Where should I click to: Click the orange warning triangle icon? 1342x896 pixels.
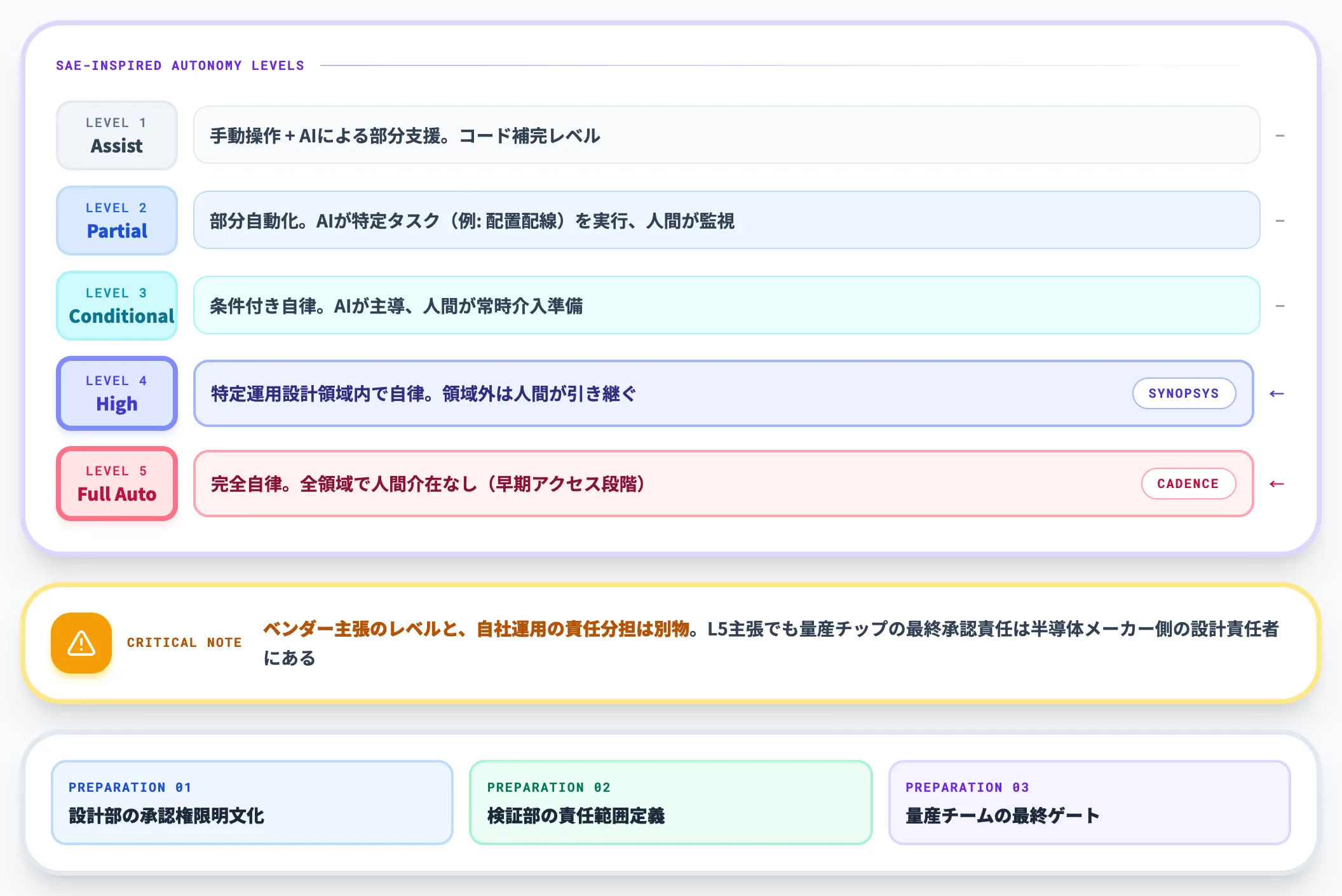click(81, 643)
